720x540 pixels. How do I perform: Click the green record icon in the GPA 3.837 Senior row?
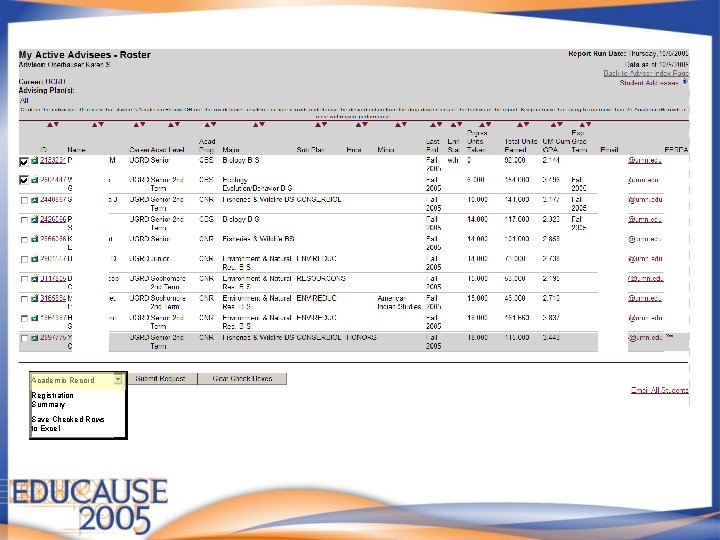[x=34, y=318]
